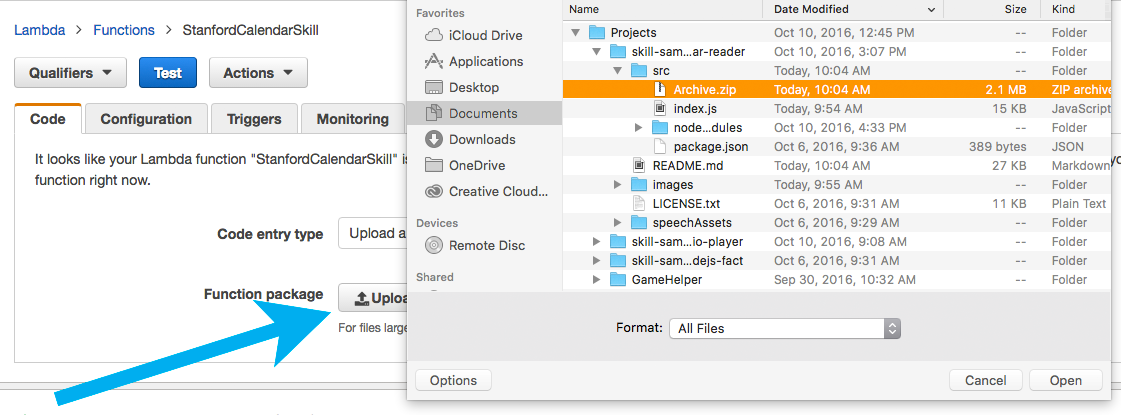Open Downloads from the Favorites sidebar
The image size is (1121, 415).
point(481,139)
